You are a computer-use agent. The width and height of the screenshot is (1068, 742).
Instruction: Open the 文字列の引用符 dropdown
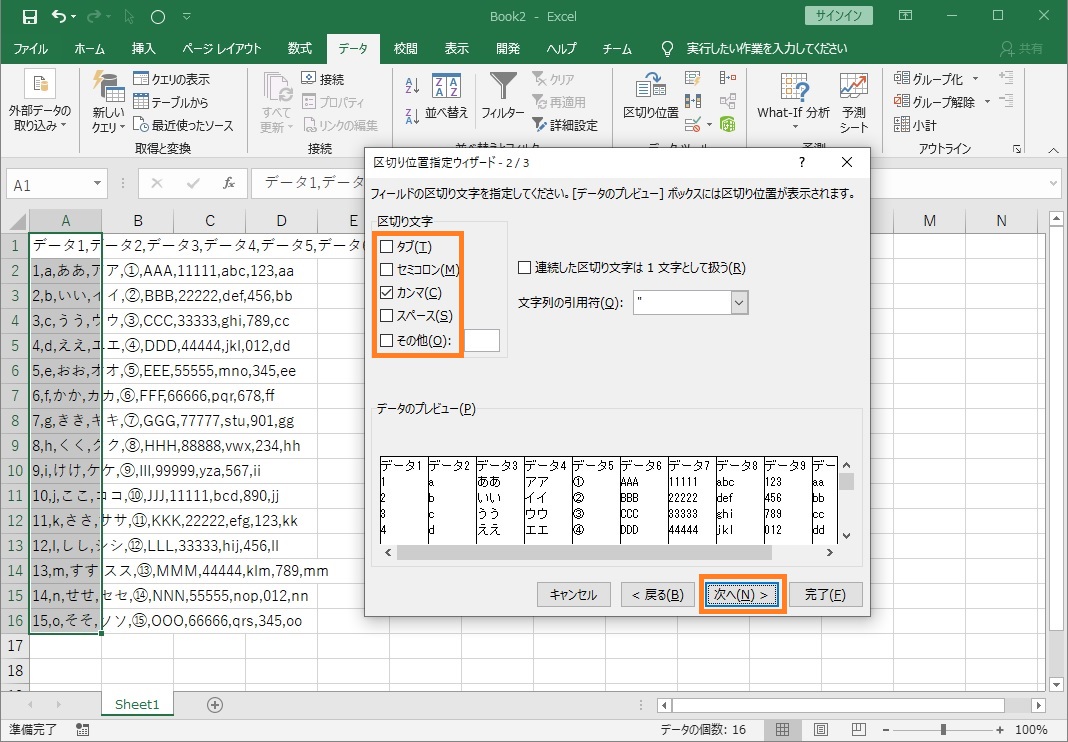740,303
